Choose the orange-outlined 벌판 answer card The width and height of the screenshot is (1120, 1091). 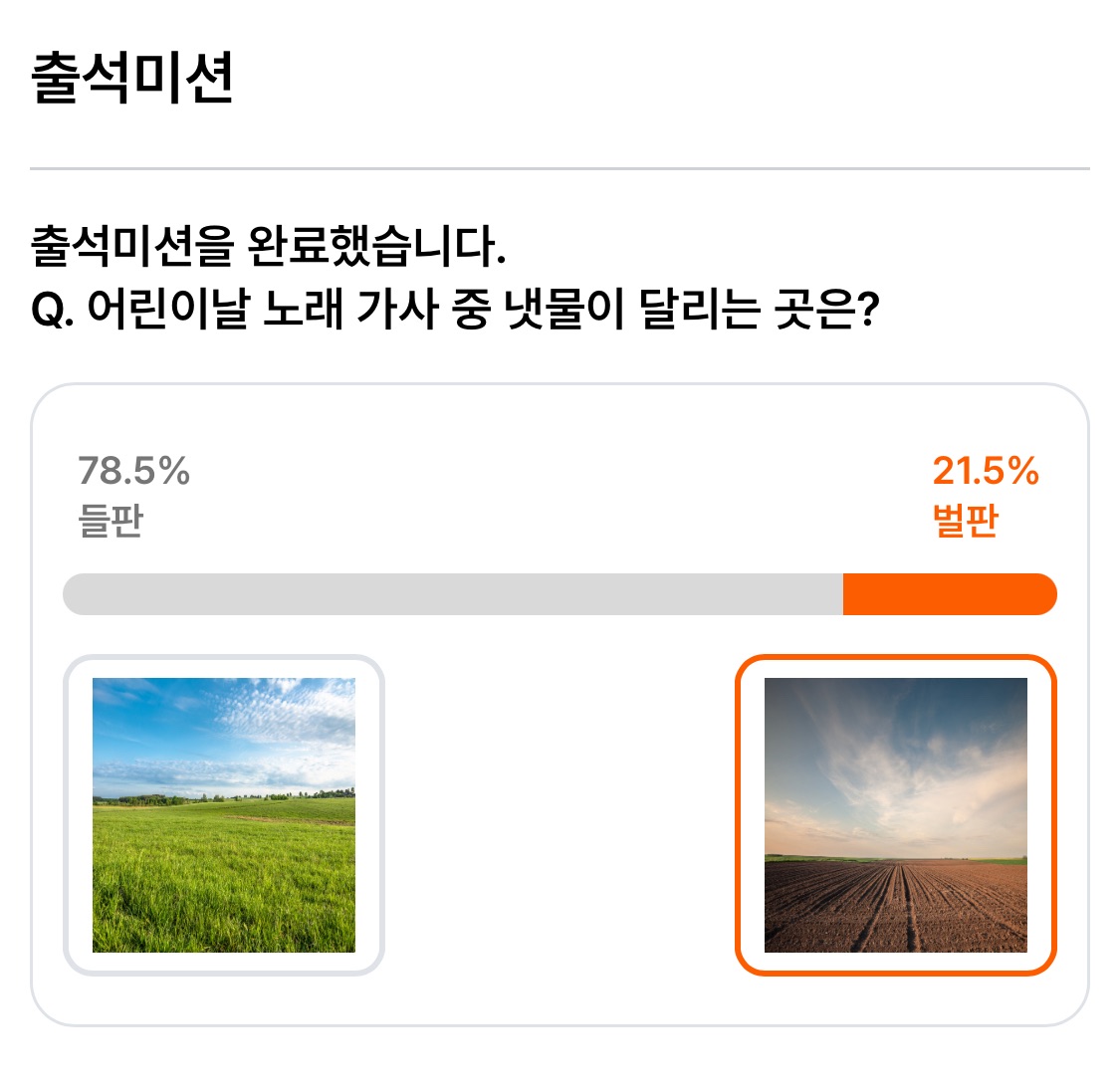point(896,814)
